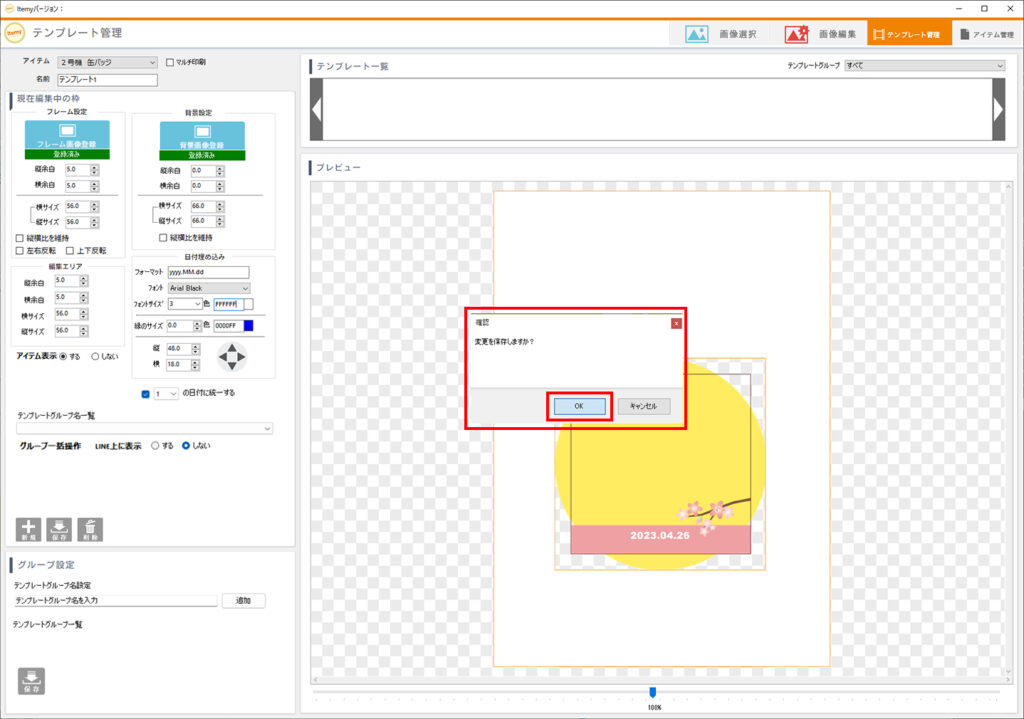Click the save icon under グループ設定
The image size is (1024, 719).
click(30, 680)
